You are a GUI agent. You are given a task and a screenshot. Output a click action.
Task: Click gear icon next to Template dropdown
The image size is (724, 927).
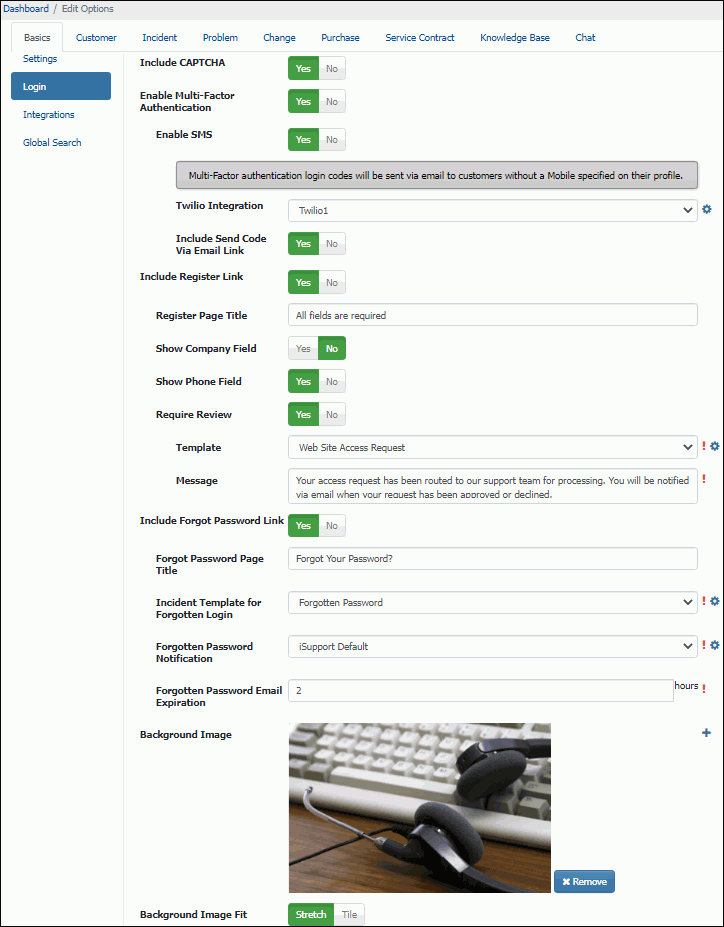pos(715,446)
